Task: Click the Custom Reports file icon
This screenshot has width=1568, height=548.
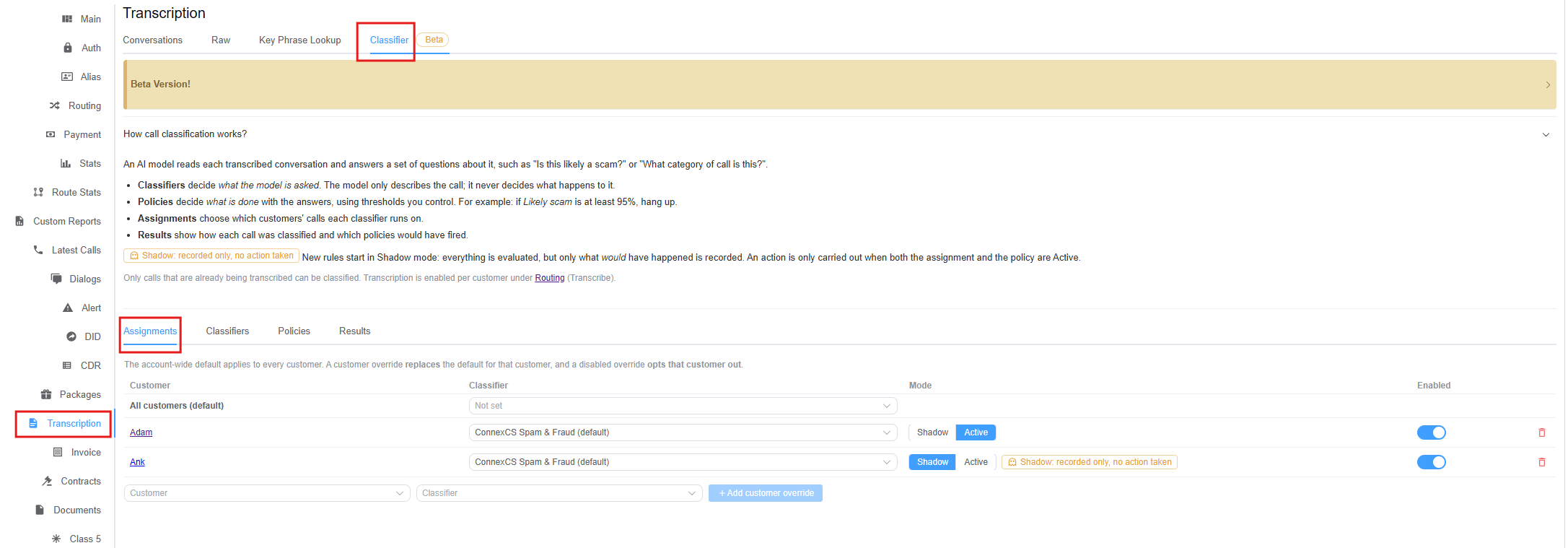Action: [19, 221]
